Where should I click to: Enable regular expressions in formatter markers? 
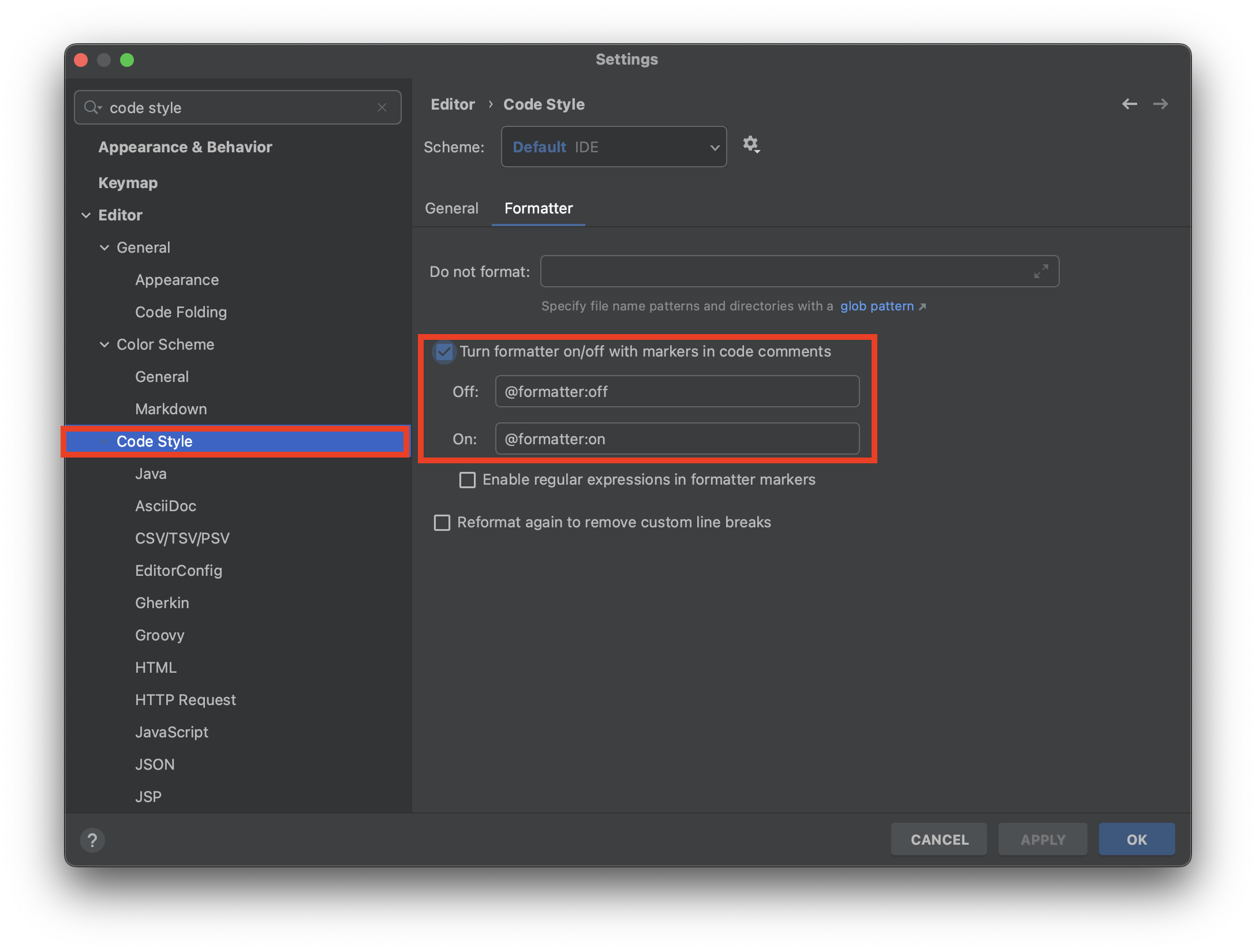coord(467,479)
